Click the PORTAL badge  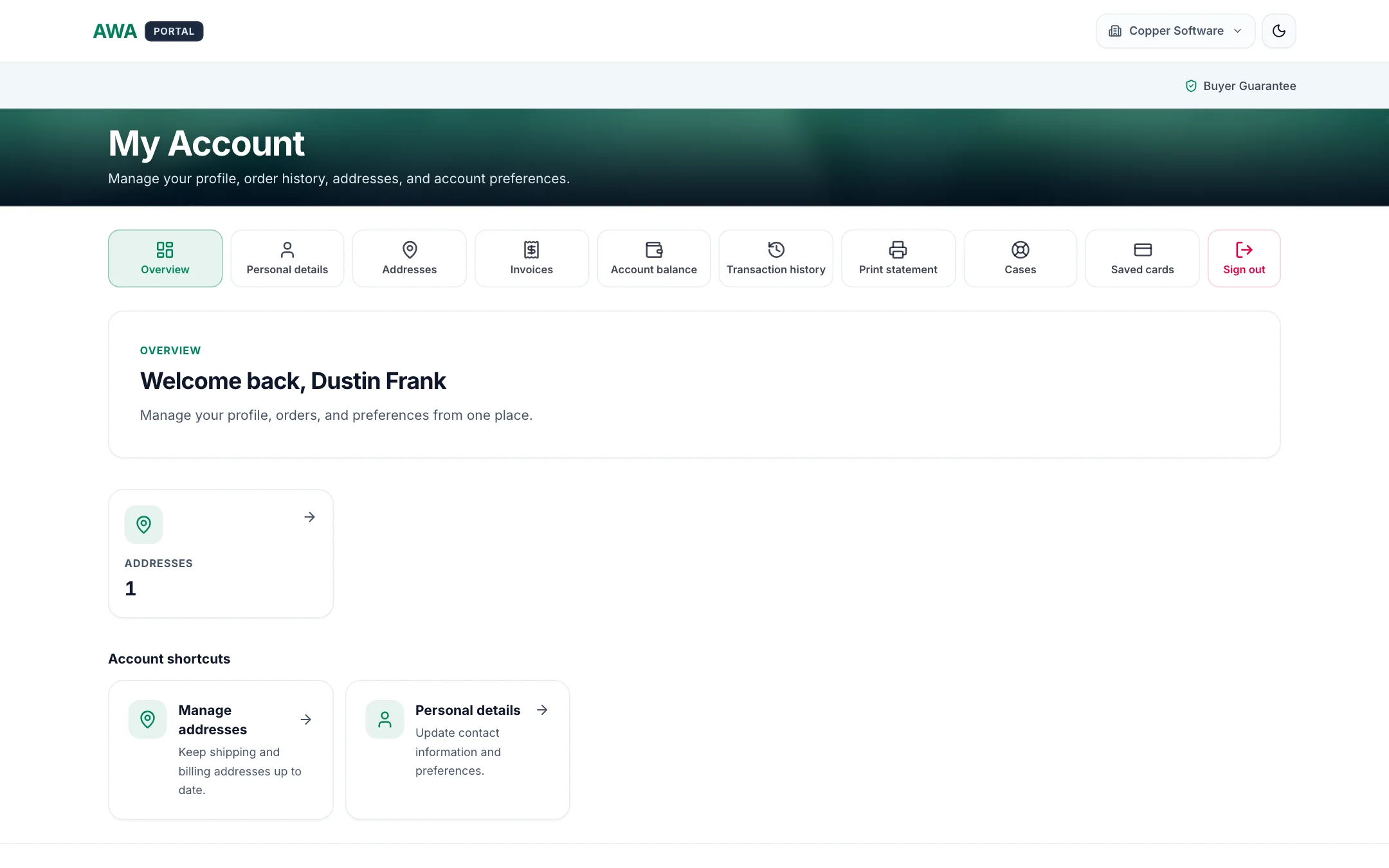[x=174, y=31]
